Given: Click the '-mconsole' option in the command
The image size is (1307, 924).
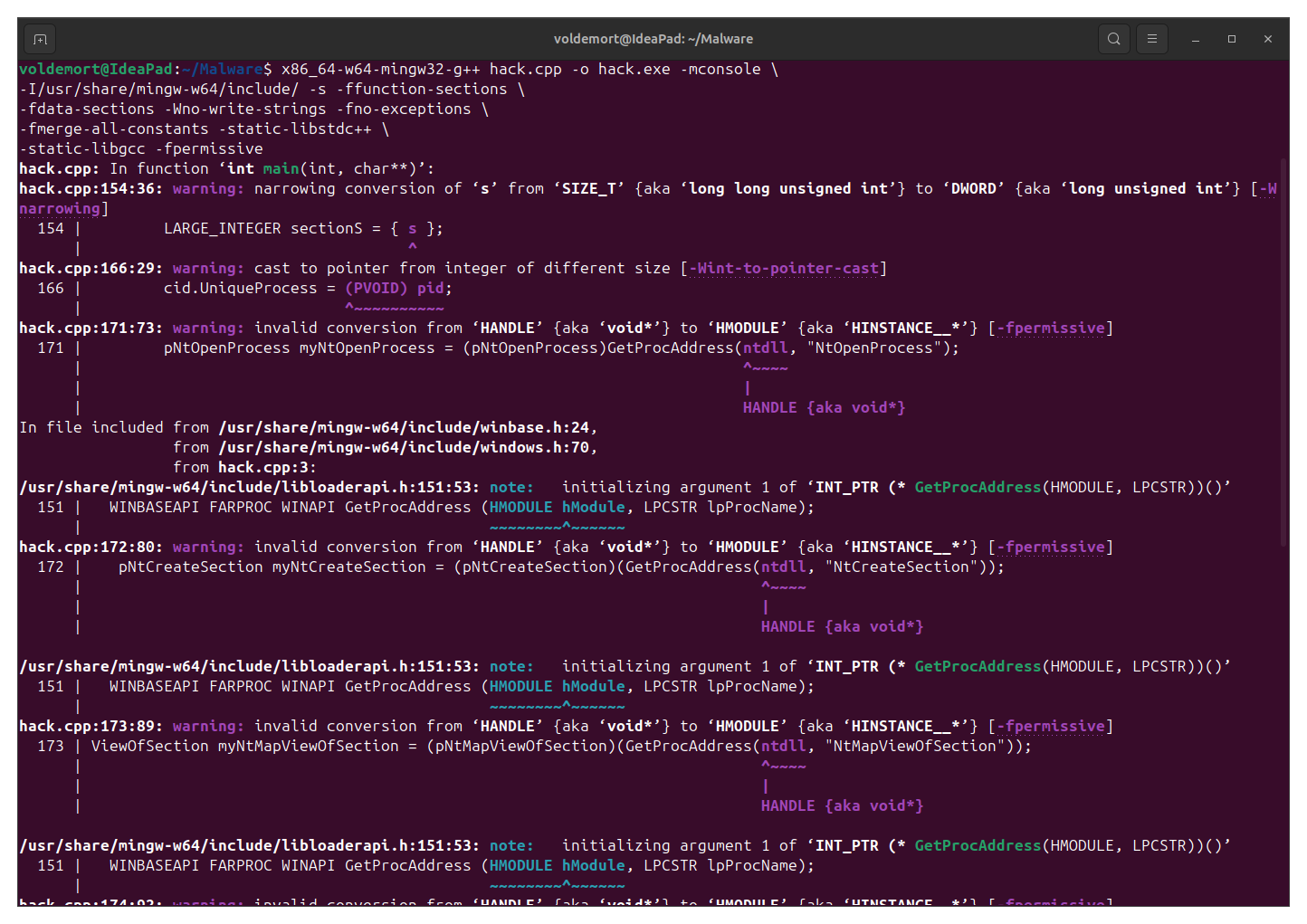Looking at the screenshot, I should click(720, 70).
